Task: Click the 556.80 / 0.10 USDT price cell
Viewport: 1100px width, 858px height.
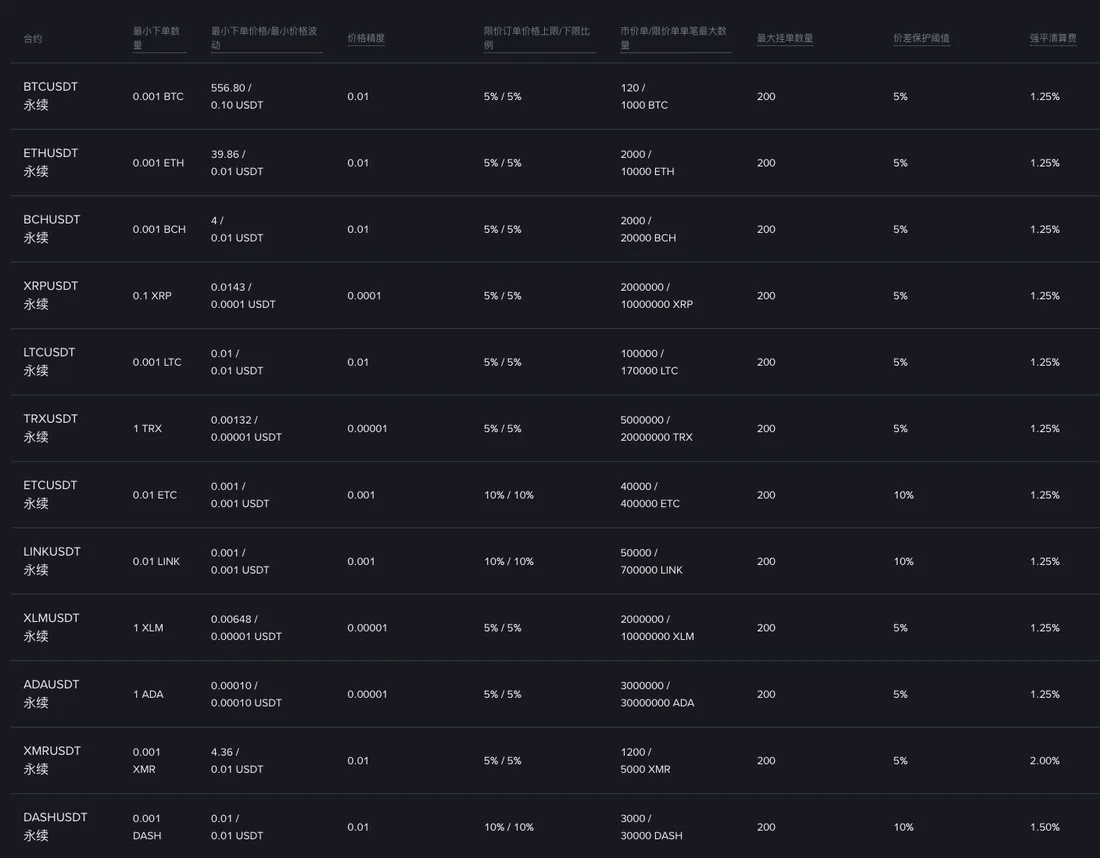Action: (237, 96)
